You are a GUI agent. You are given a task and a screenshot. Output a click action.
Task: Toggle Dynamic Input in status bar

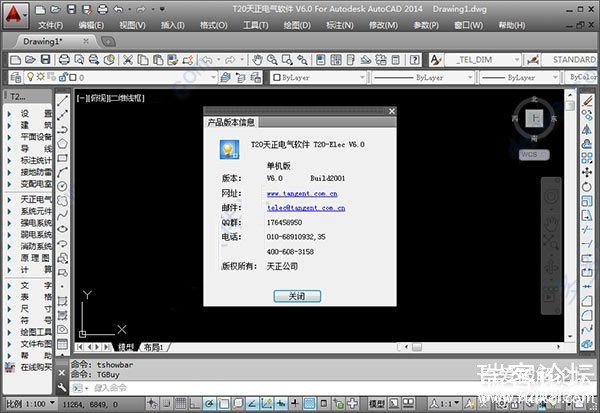click(281, 403)
